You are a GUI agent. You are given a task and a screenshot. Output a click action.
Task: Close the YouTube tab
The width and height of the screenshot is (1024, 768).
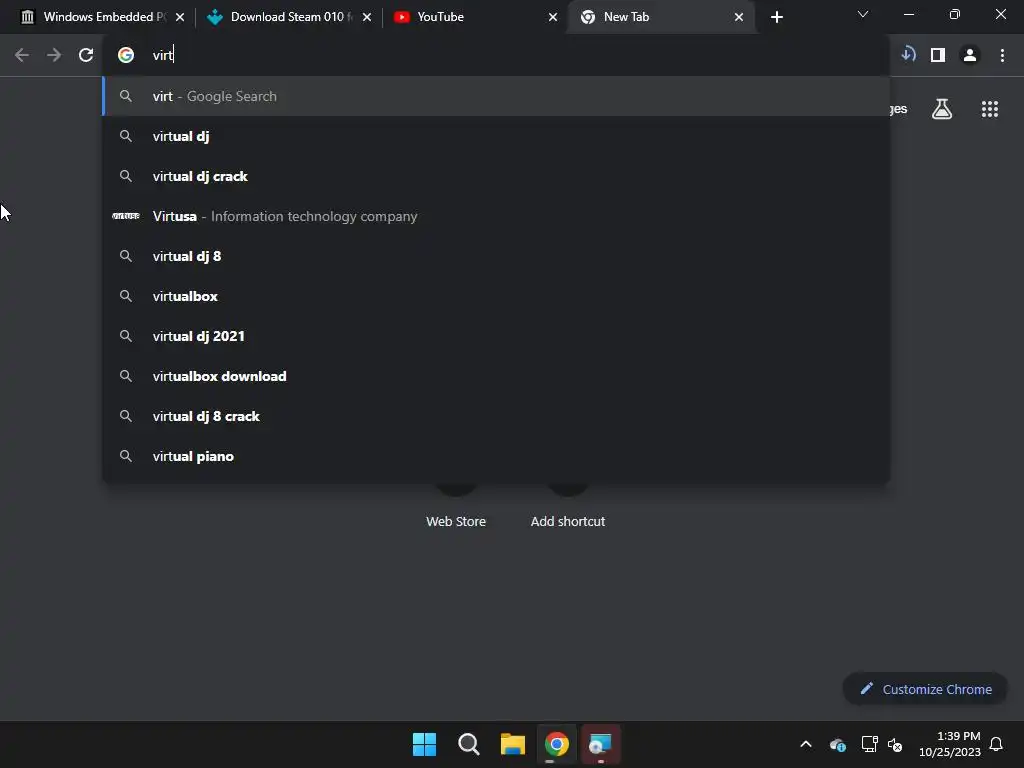tap(552, 17)
